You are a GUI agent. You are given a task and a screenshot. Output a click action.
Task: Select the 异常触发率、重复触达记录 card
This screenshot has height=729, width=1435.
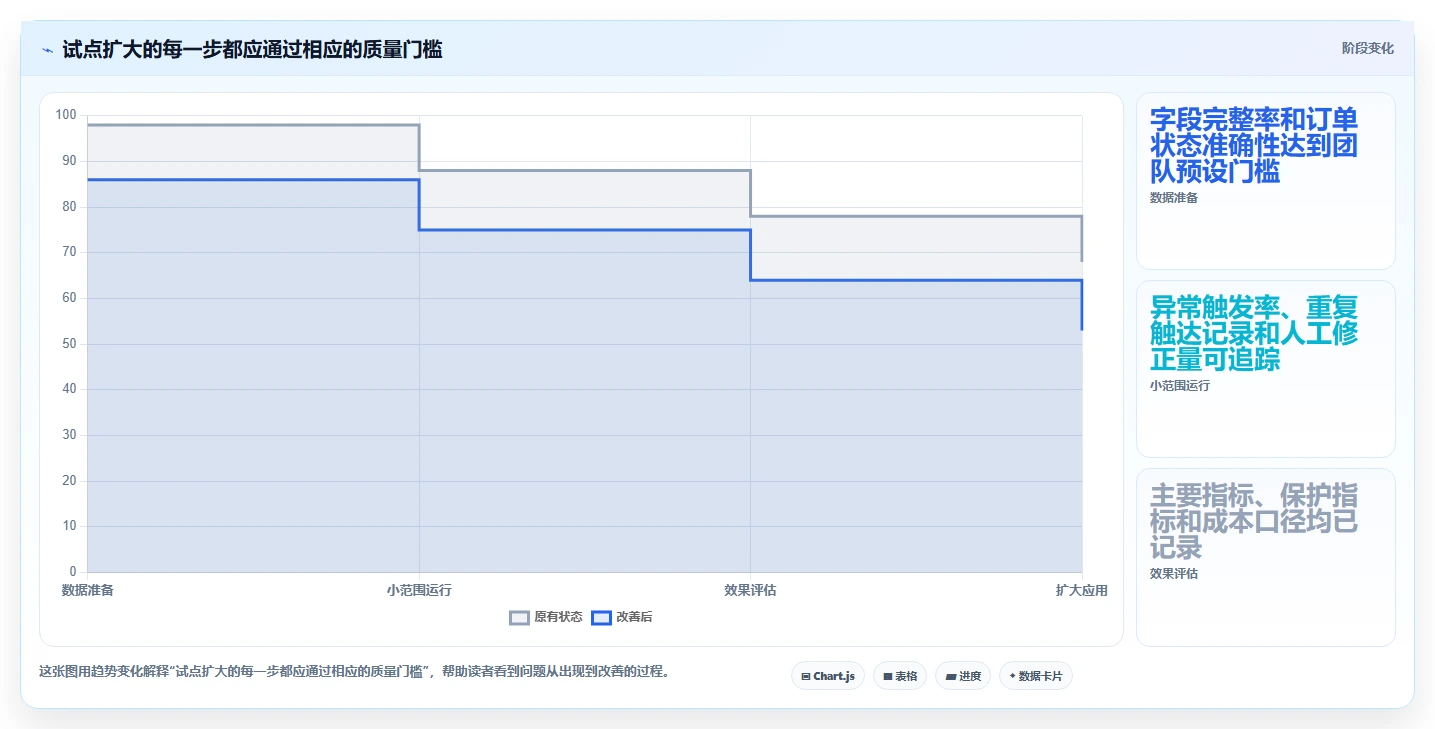pos(1265,369)
